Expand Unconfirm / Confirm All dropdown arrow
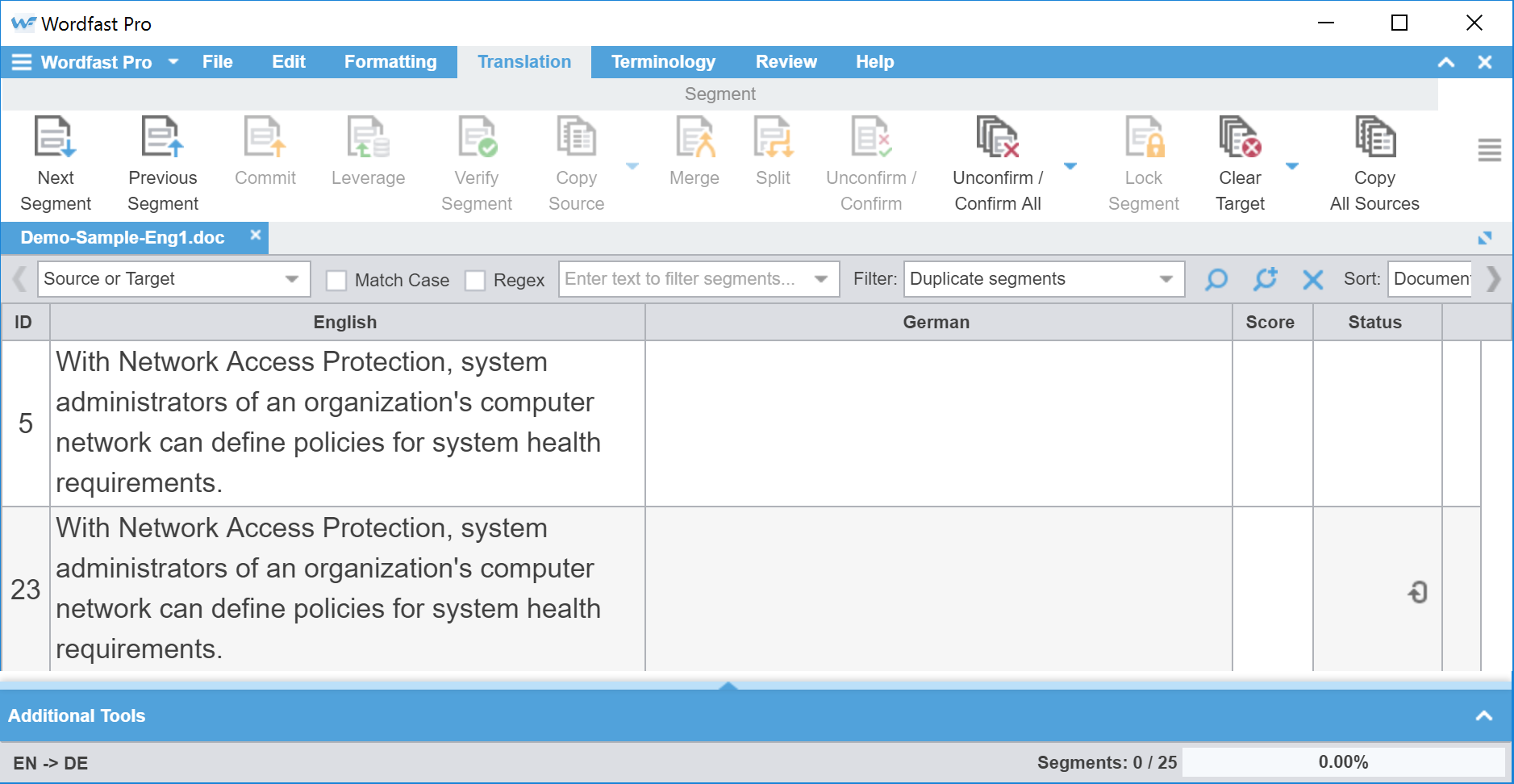 [1070, 166]
